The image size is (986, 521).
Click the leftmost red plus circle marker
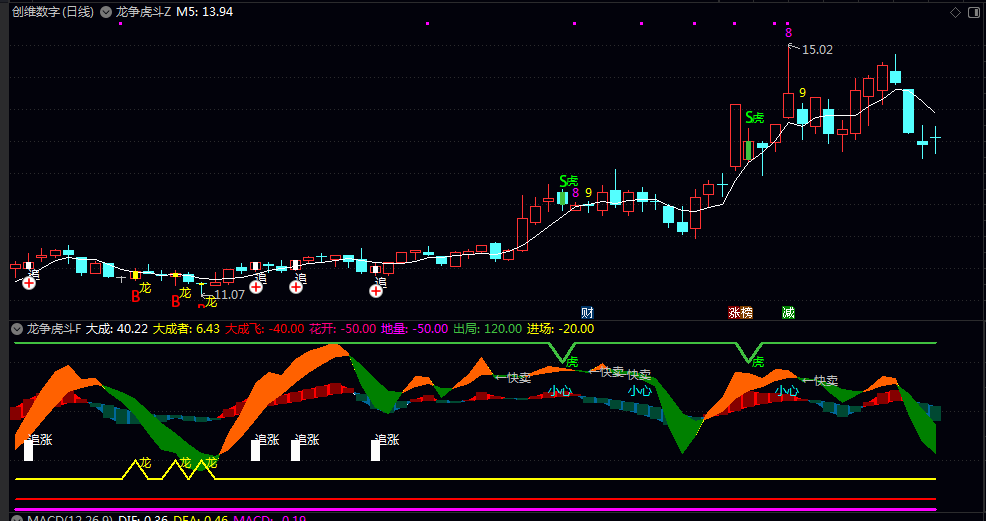[x=29, y=284]
